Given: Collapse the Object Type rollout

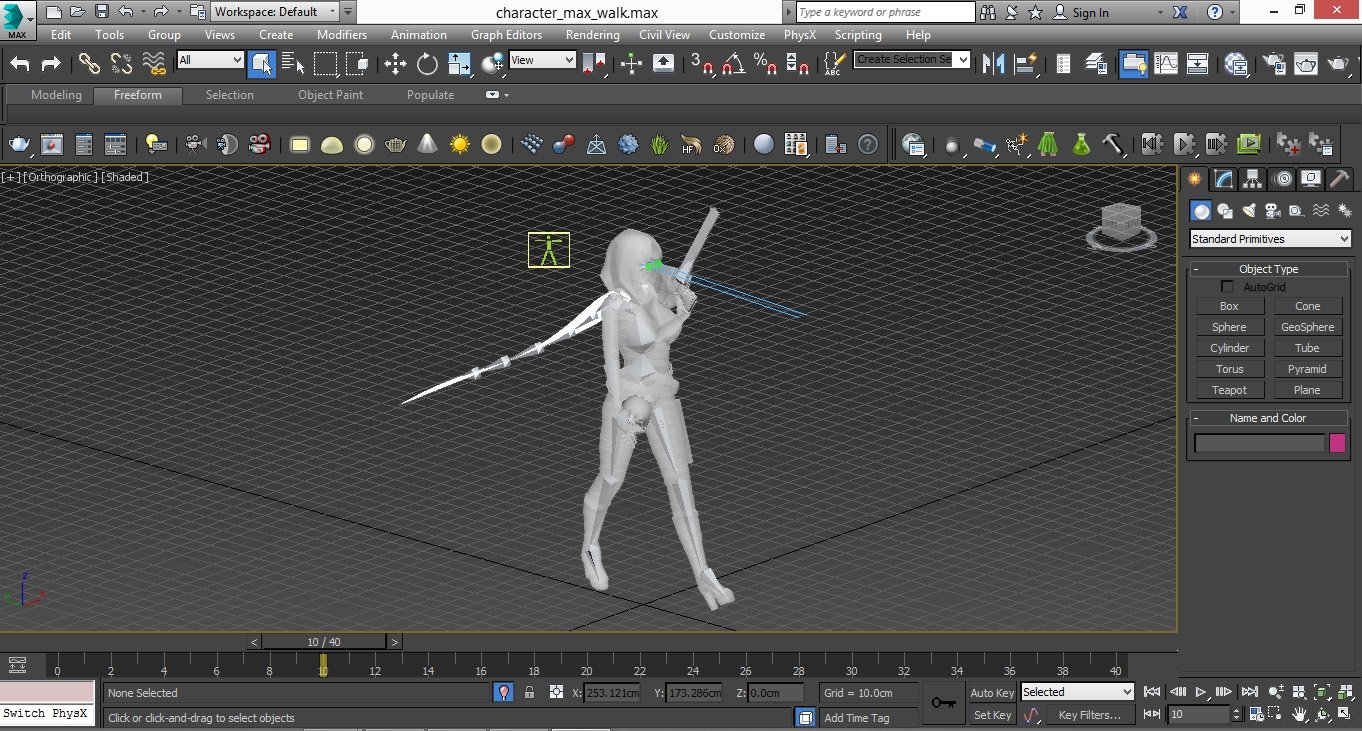Looking at the screenshot, I should (1268, 269).
